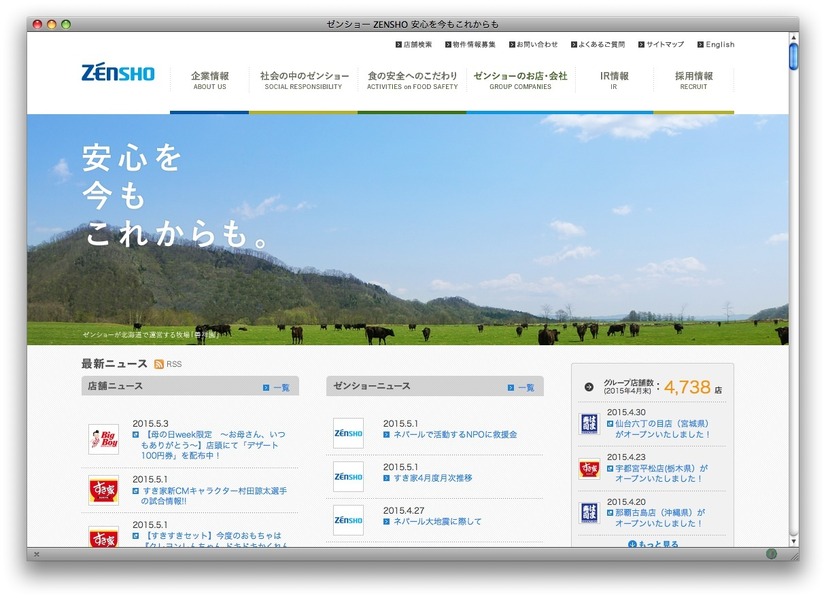The height and width of the screenshot is (598, 826).
Task: Click the store logo beside 那覇古島店
Action: [x=589, y=513]
